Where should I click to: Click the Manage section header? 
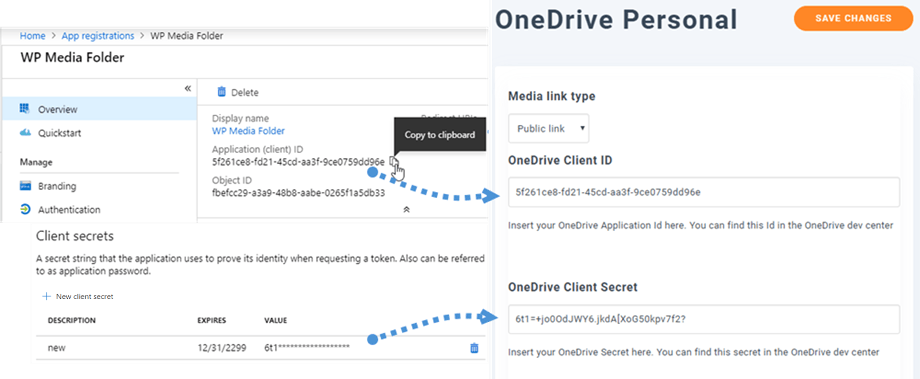(x=36, y=162)
